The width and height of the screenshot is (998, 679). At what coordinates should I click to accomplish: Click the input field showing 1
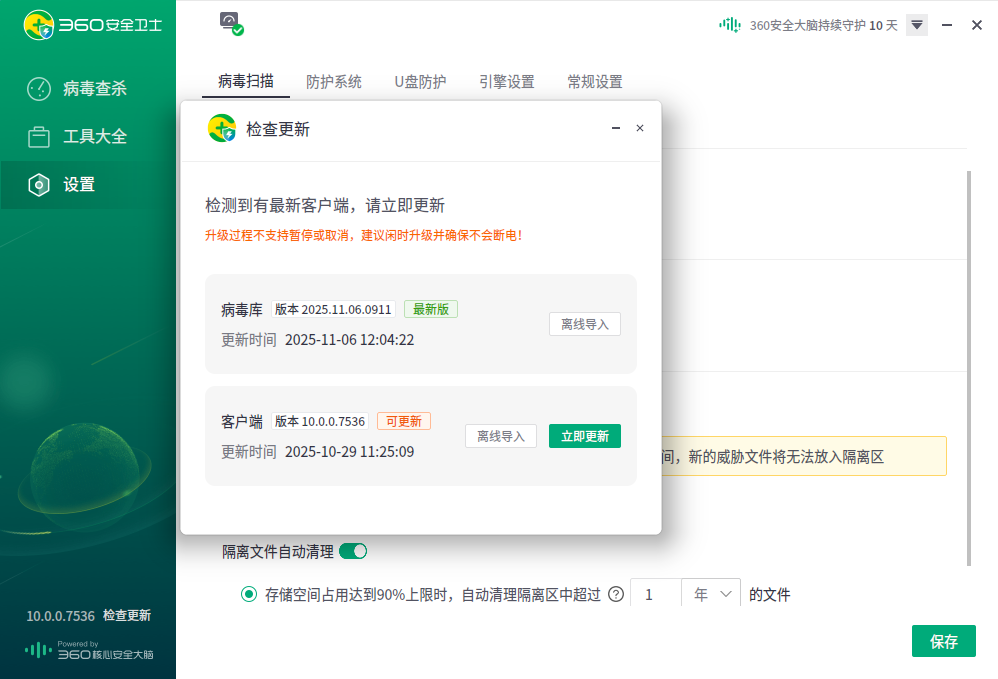pyautogui.click(x=656, y=594)
